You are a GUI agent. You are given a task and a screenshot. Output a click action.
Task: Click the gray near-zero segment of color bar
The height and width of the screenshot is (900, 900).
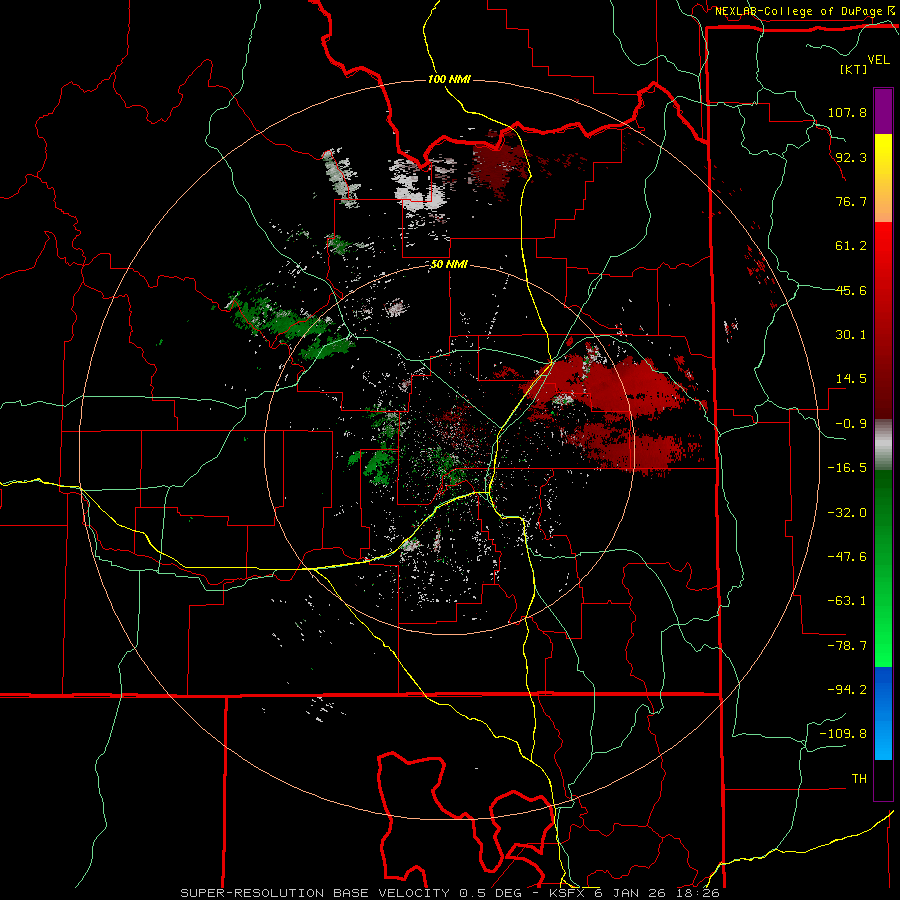click(883, 444)
